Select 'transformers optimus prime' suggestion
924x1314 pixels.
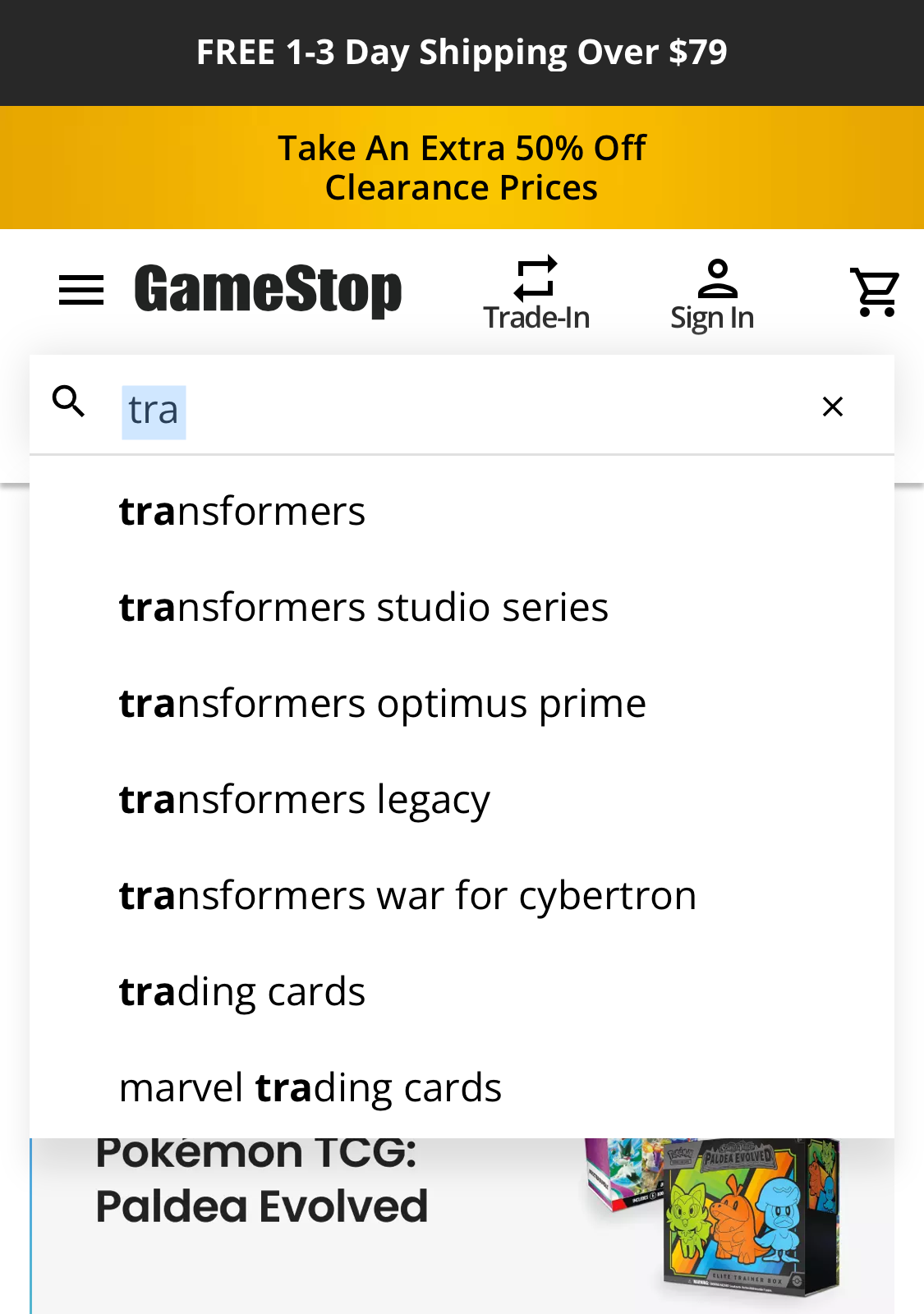click(x=383, y=703)
